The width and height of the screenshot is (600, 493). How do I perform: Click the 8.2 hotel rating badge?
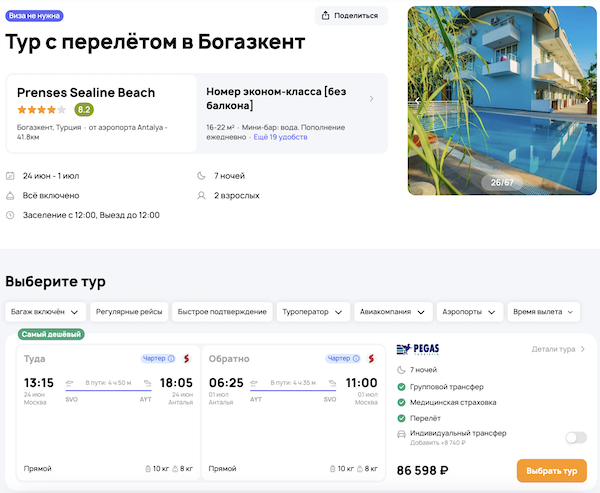(84, 110)
